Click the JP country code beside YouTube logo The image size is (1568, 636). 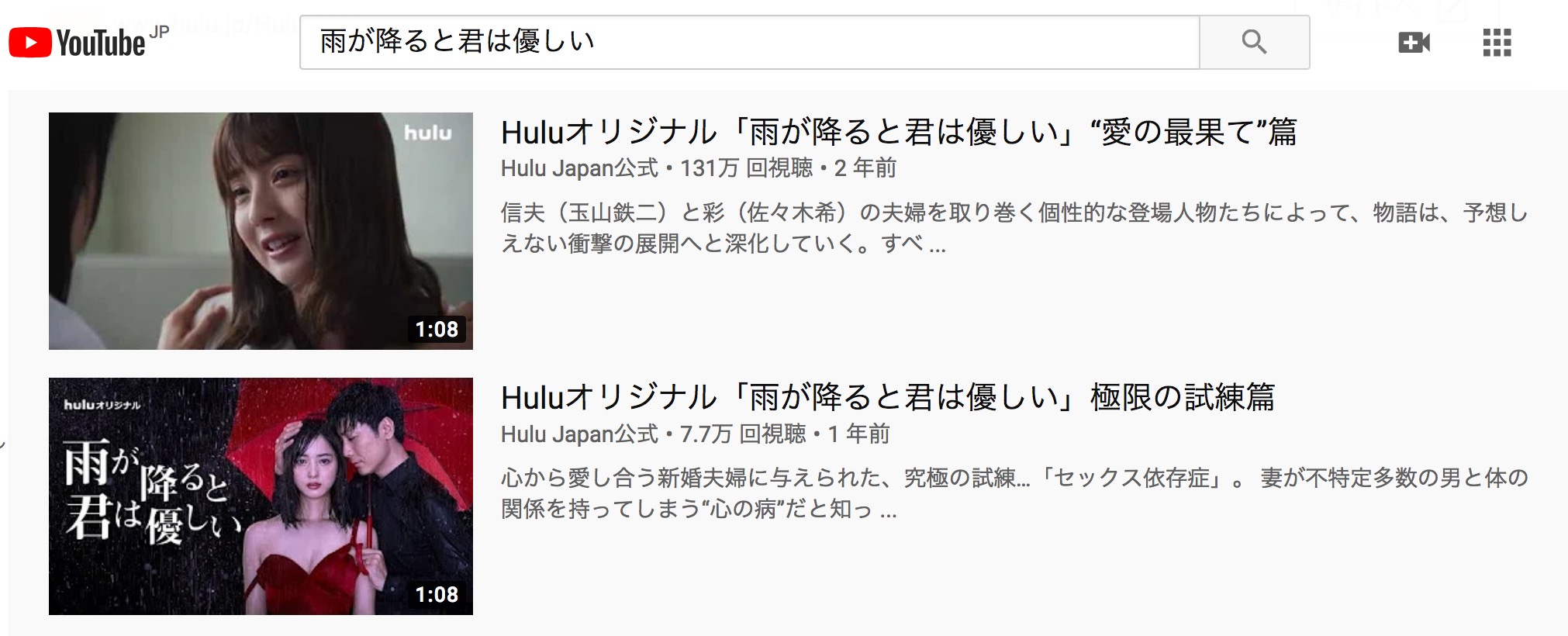[159, 32]
